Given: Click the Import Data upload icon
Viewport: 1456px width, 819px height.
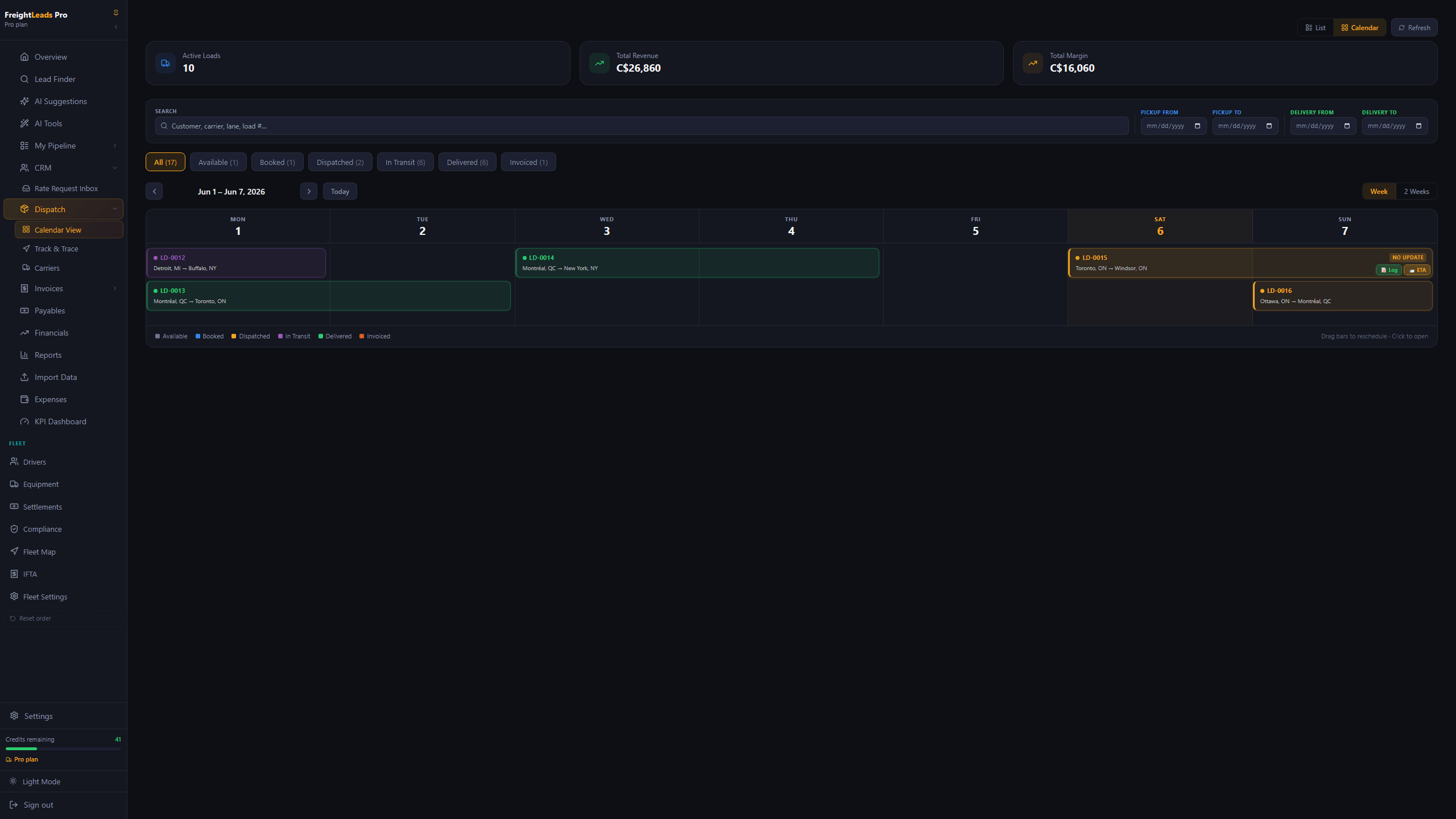Looking at the screenshot, I should point(24,377).
